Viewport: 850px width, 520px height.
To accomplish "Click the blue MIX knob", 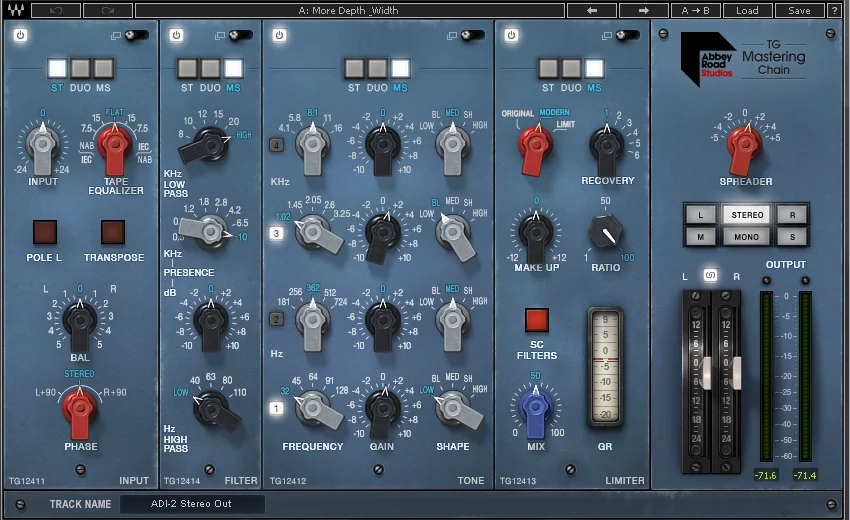I will [536, 408].
